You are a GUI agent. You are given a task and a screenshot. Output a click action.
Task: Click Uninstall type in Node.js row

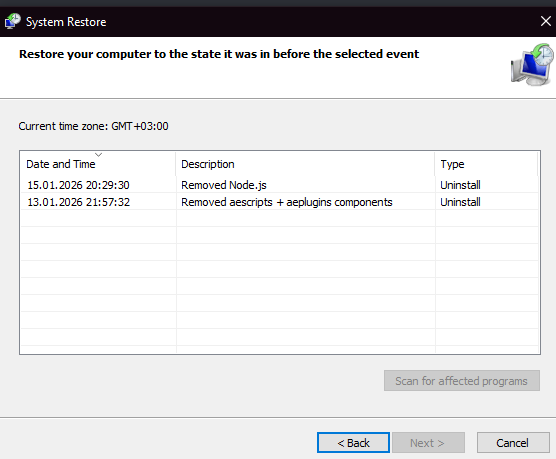pyautogui.click(x=460, y=185)
